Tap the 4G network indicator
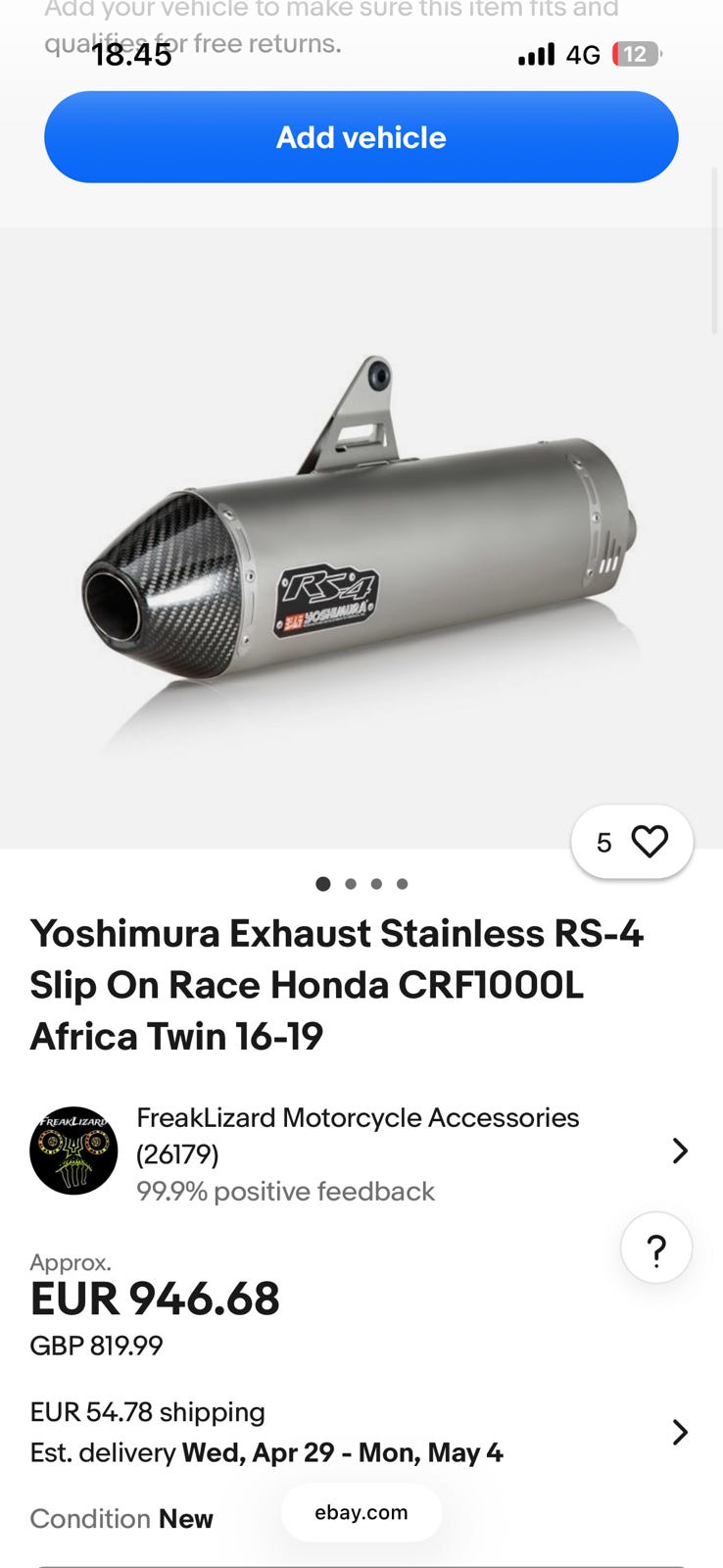Image resolution: width=723 pixels, height=1568 pixels. coord(583,55)
